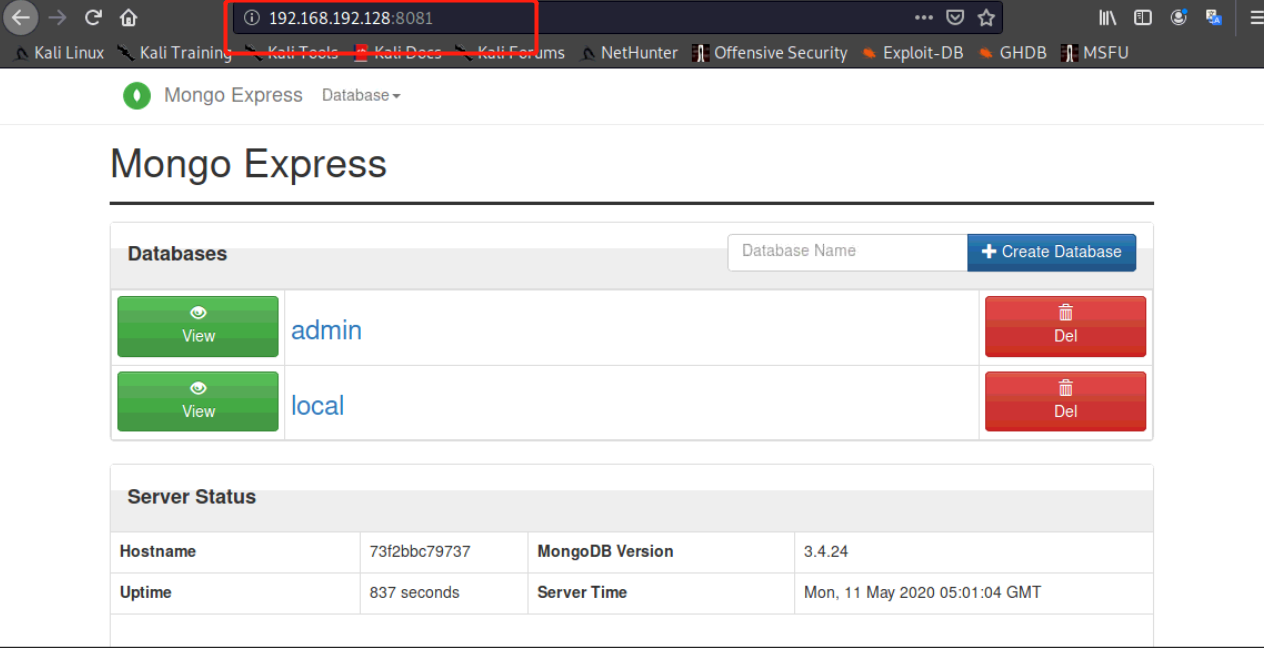Open the Offensive Security bookmark
This screenshot has width=1264, height=648.
coord(770,53)
